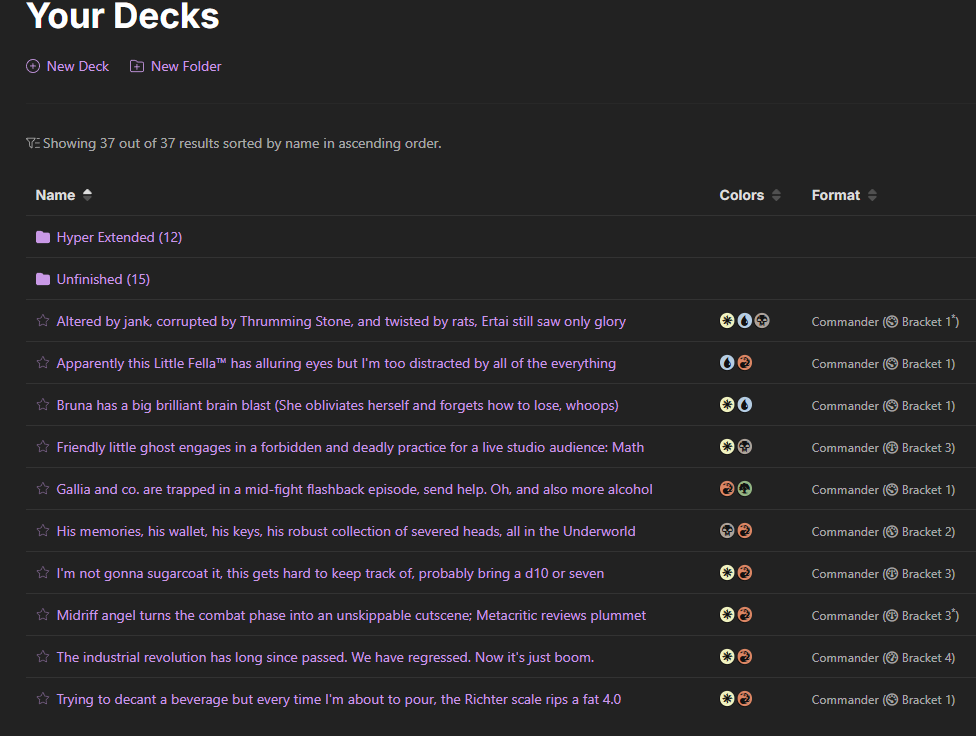The image size is (976, 736).
Task: Open the Friendly little ghost deck
Action: (x=350, y=447)
